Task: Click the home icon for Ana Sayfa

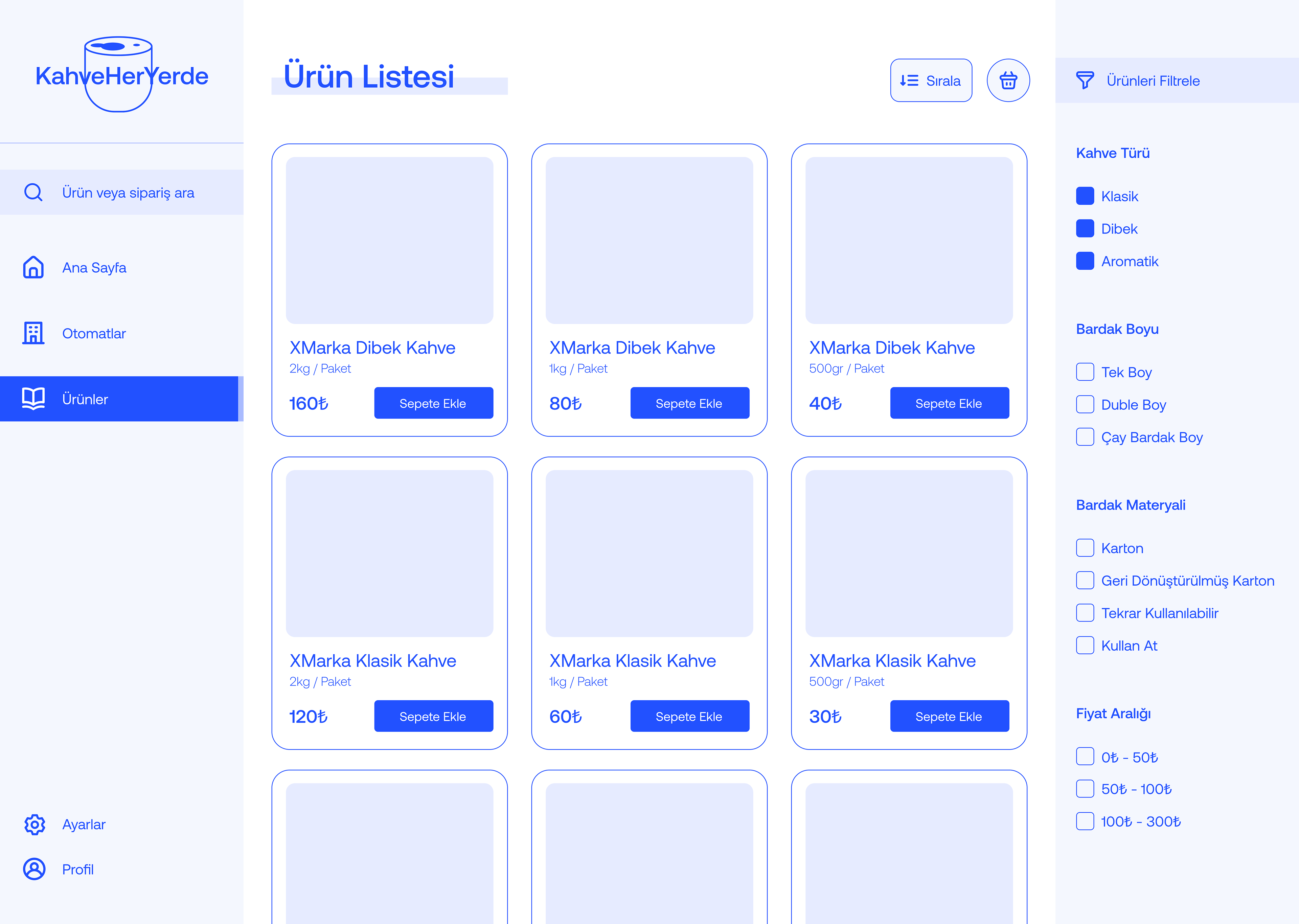Action: (33, 267)
